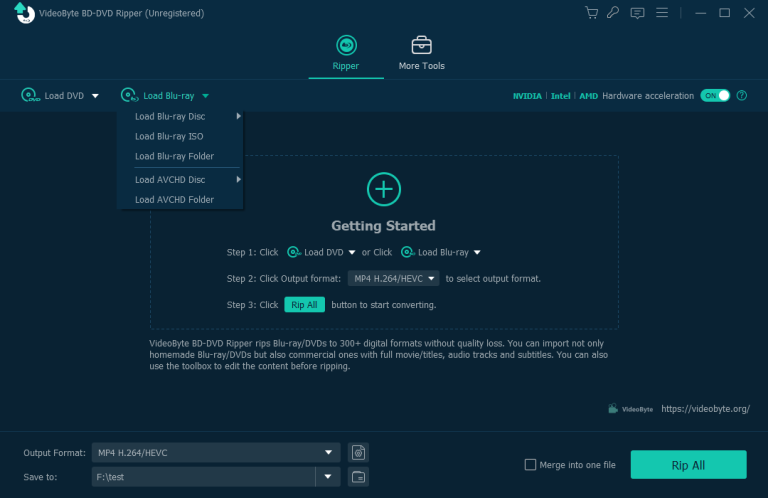Click small Rip All button in Step 3
The image size is (768, 498).
click(304, 305)
